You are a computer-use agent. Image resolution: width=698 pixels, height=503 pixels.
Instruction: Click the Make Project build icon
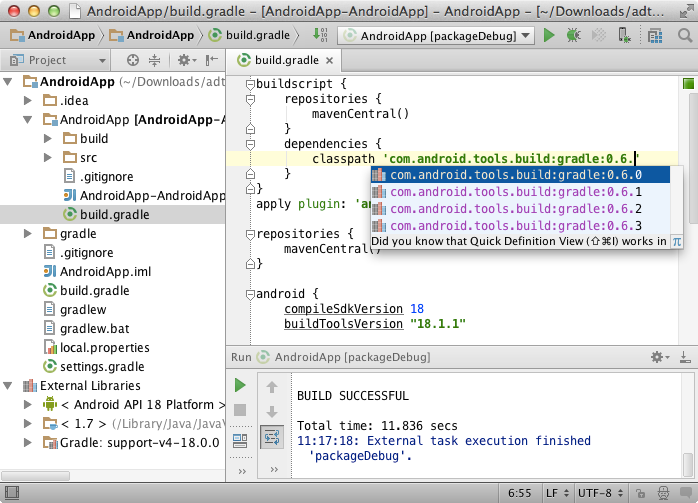pos(320,35)
